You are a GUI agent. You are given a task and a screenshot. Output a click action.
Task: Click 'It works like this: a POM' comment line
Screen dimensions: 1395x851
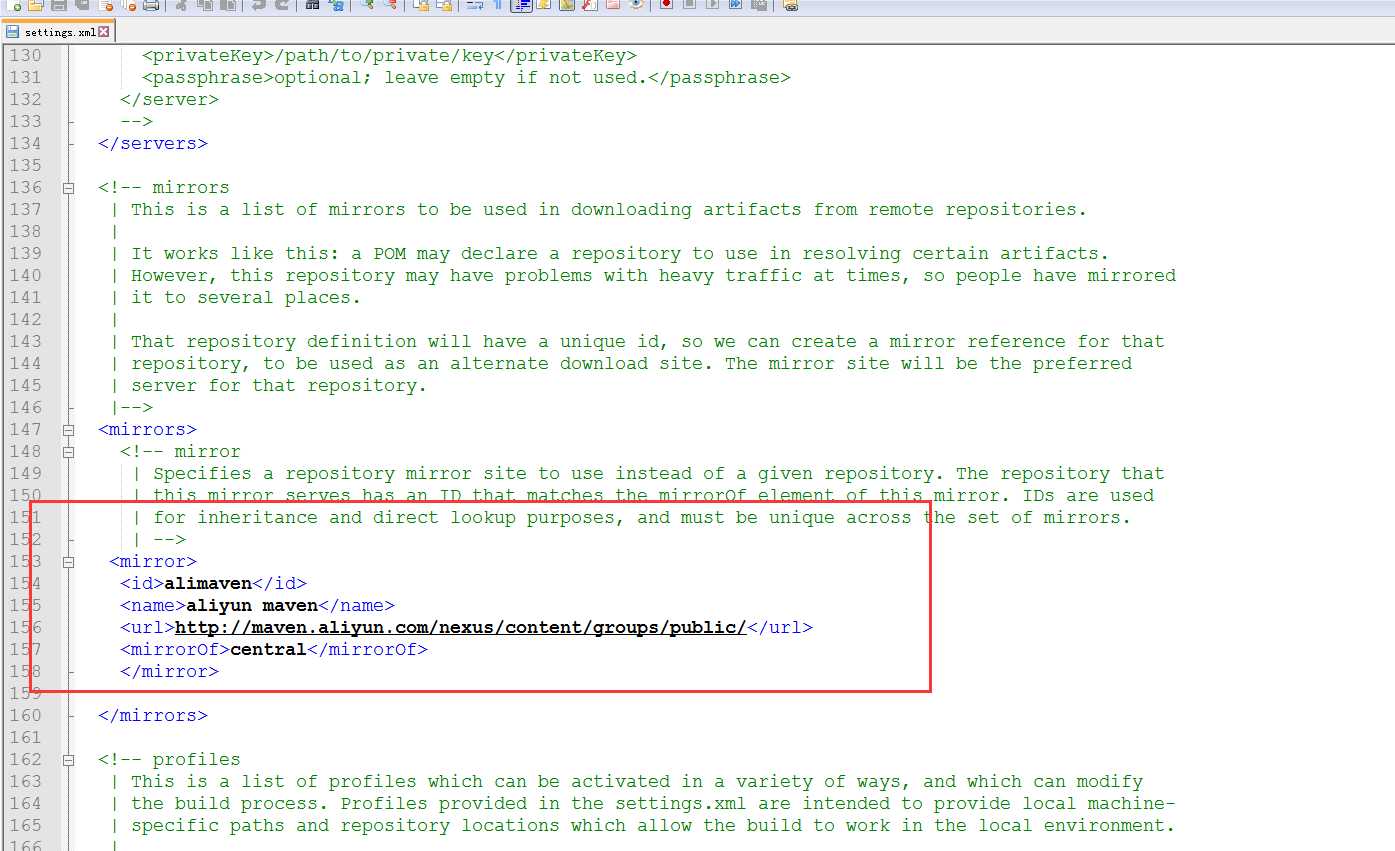point(609,253)
